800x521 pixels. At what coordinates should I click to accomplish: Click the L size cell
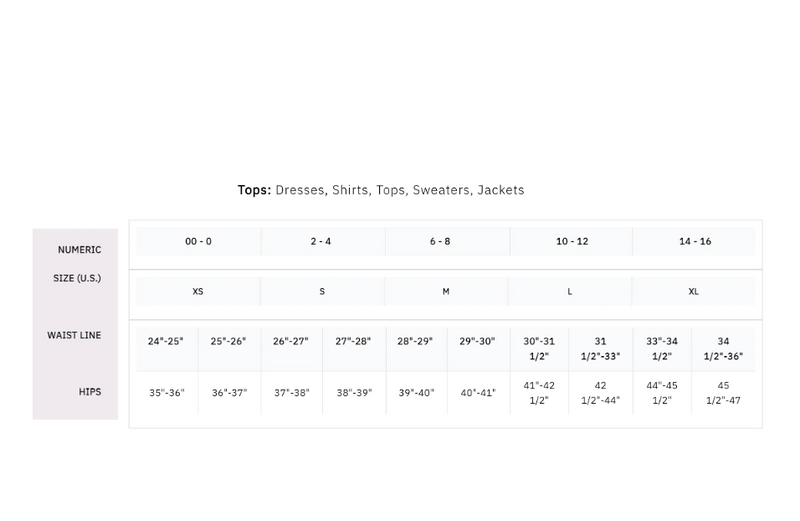tap(570, 292)
